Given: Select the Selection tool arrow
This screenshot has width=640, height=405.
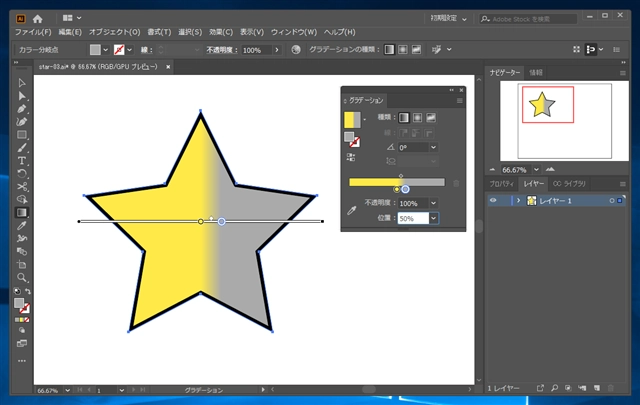Looking at the screenshot, I should pos(22,83).
